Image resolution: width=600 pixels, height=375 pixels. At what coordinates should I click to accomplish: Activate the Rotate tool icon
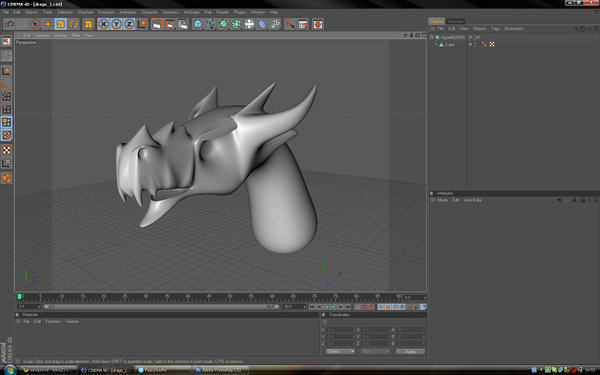(73, 24)
